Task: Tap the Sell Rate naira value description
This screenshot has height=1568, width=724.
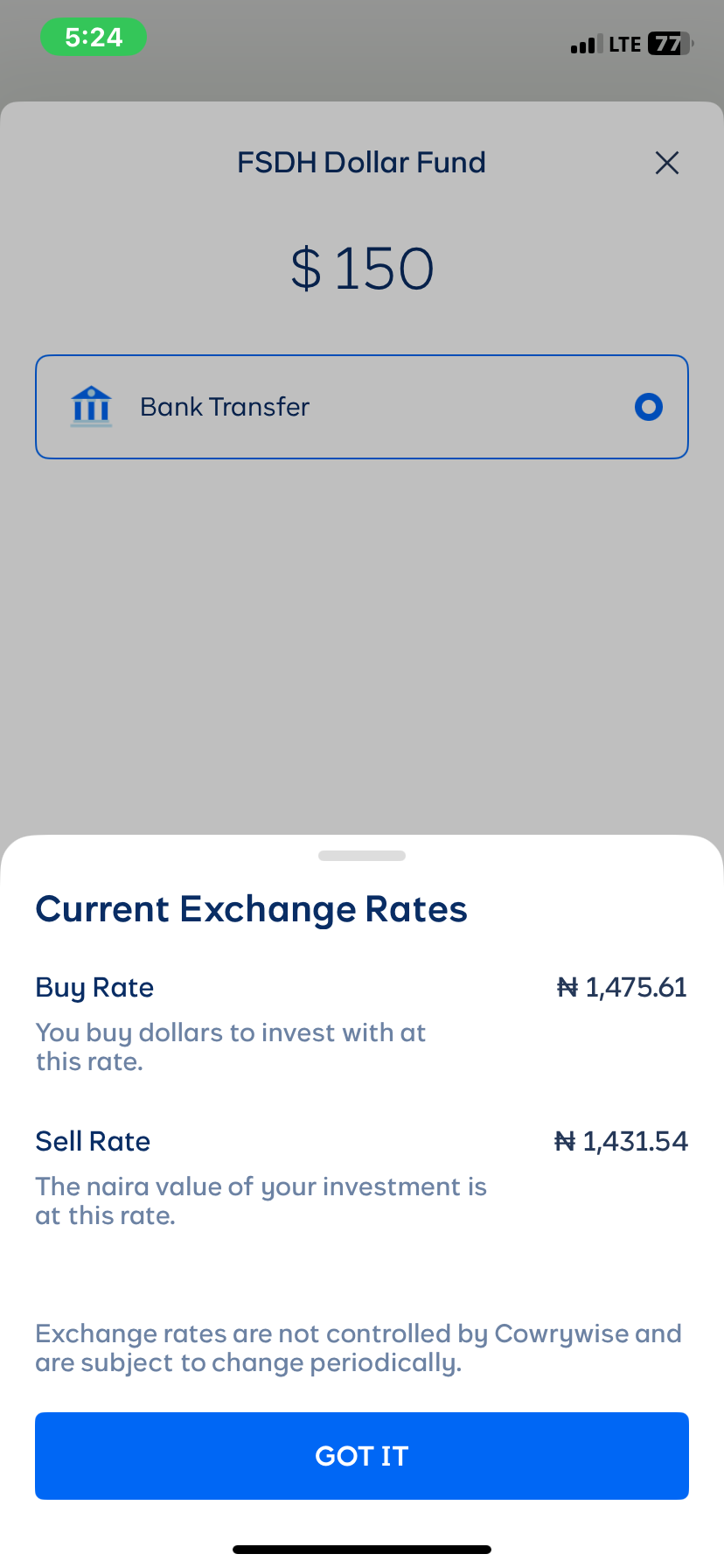Action: click(261, 1200)
